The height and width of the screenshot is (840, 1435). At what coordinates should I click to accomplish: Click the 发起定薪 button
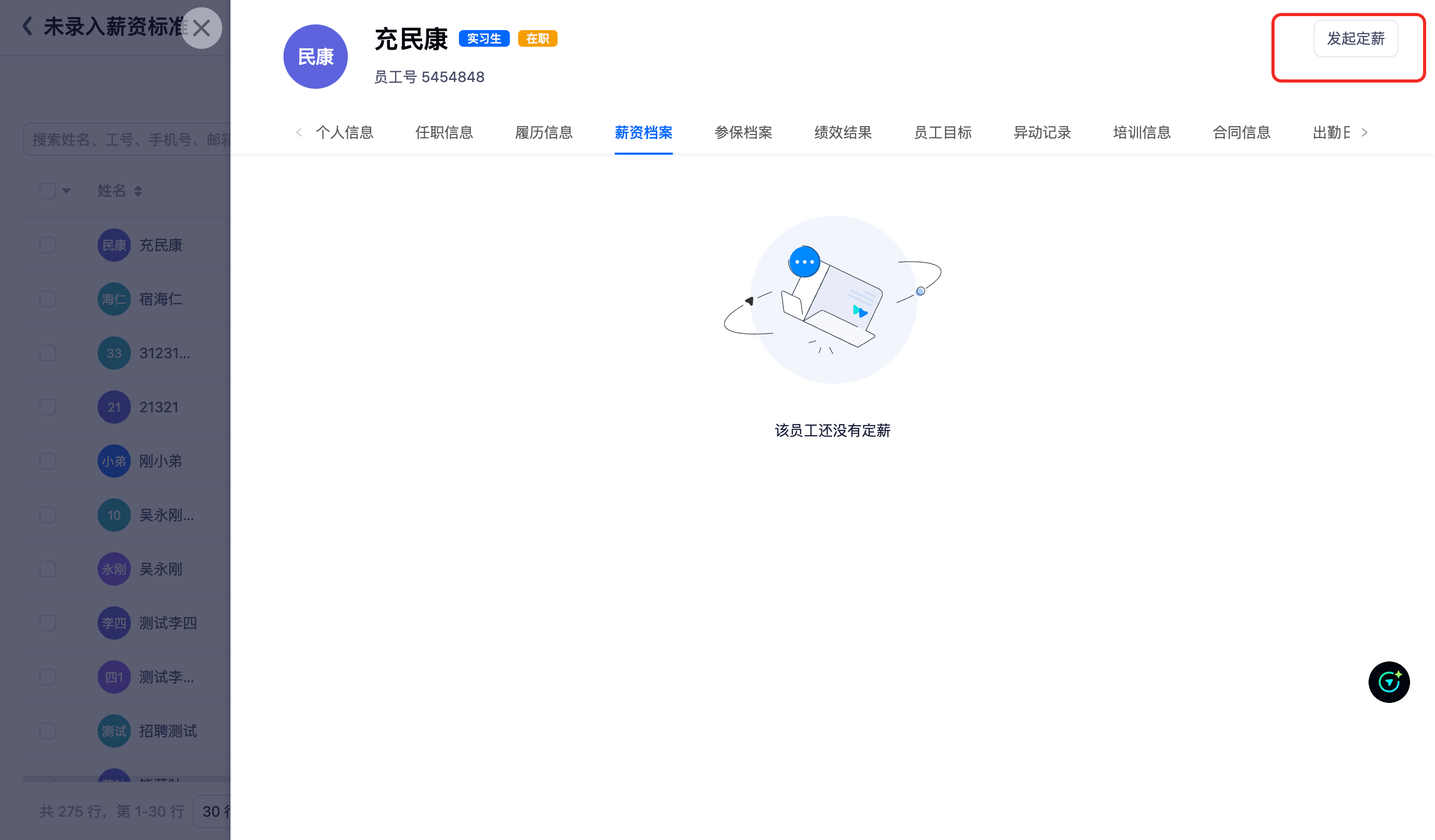click(1355, 39)
